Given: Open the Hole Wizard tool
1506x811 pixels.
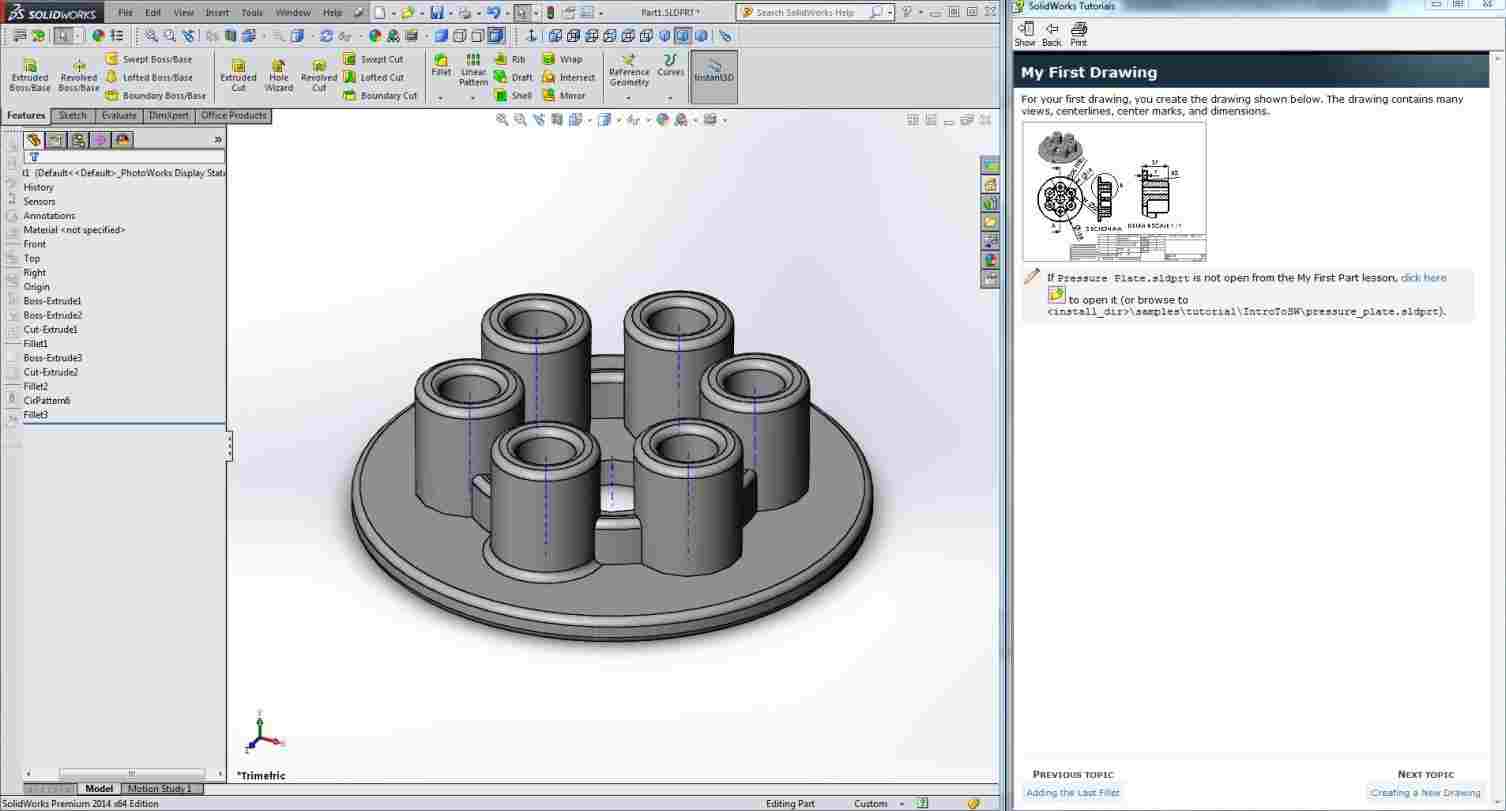Looking at the screenshot, I should point(278,75).
